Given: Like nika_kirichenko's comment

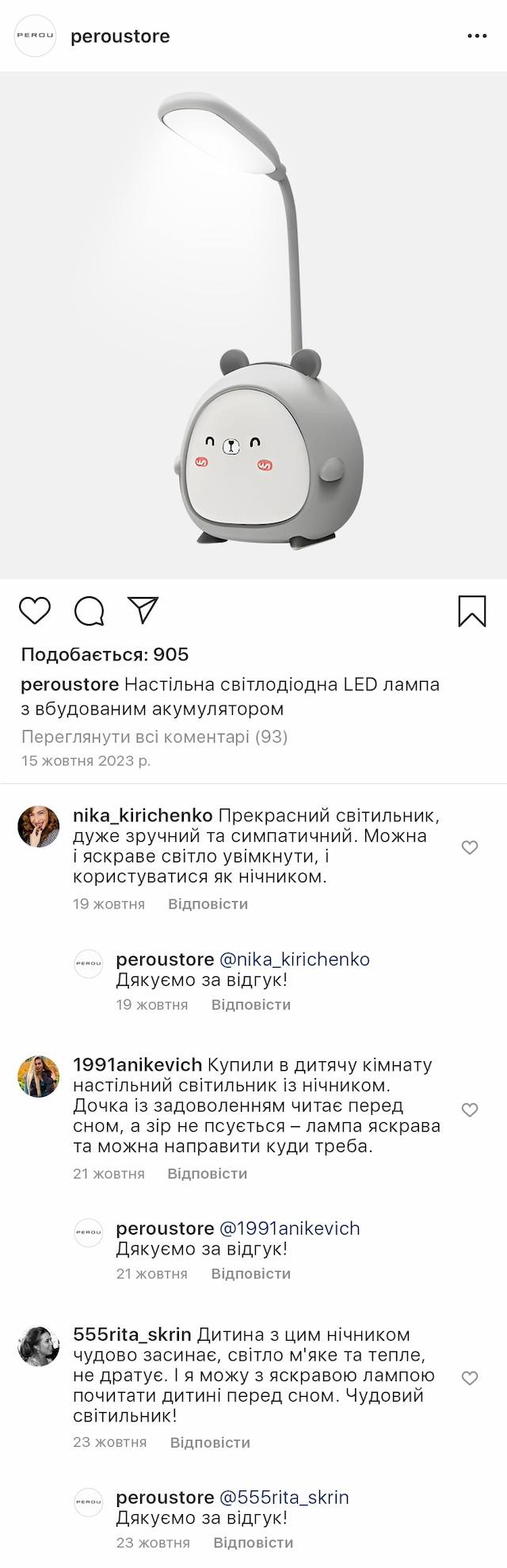Looking at the screenshot, I should pos(470,847).
